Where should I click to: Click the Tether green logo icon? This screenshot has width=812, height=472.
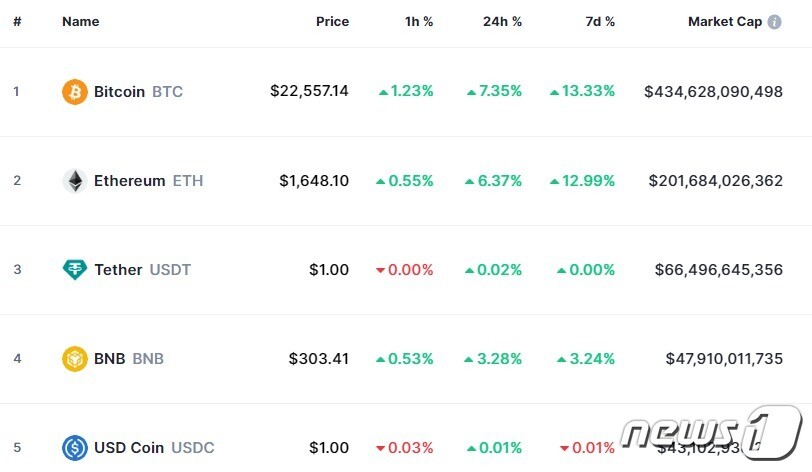pos(75,269)
